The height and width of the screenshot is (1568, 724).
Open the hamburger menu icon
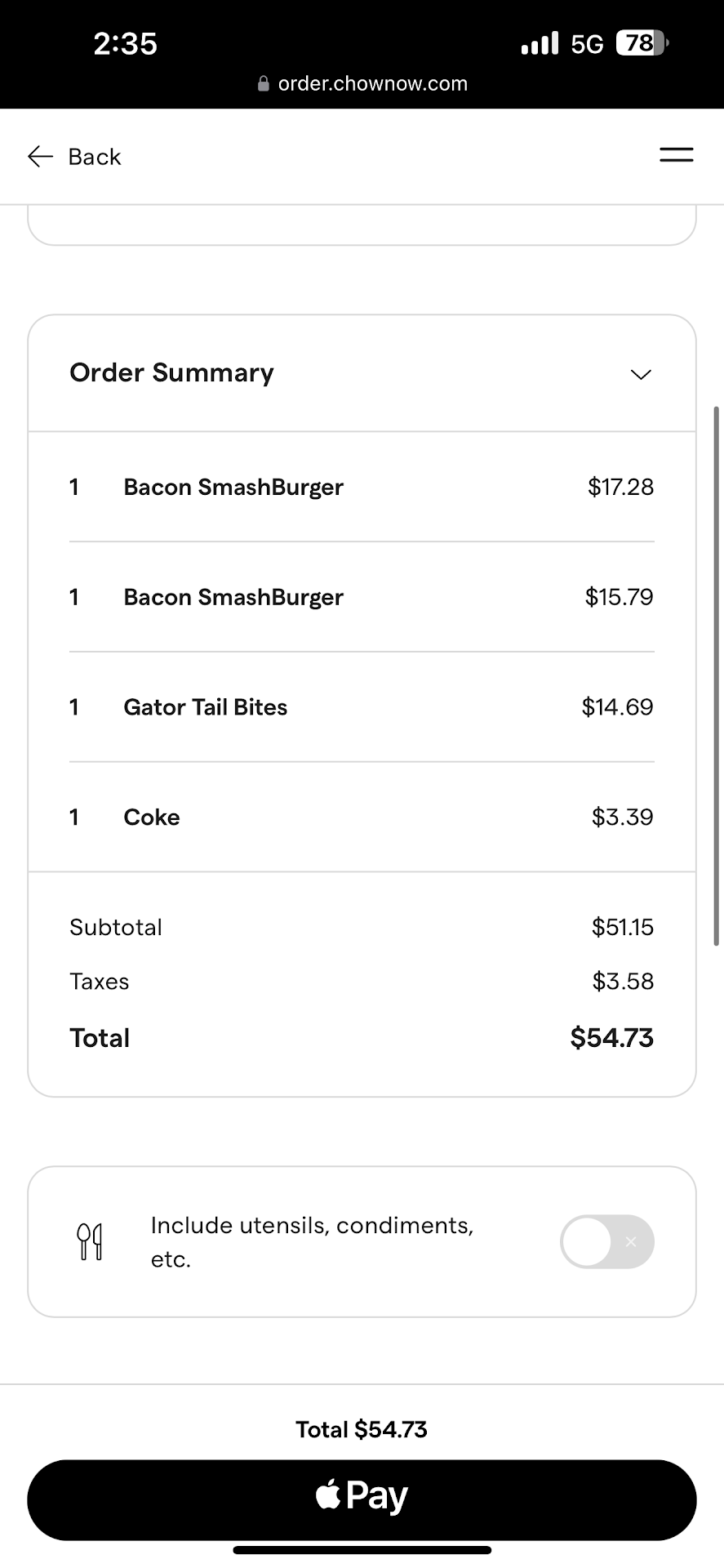(676, 155)
